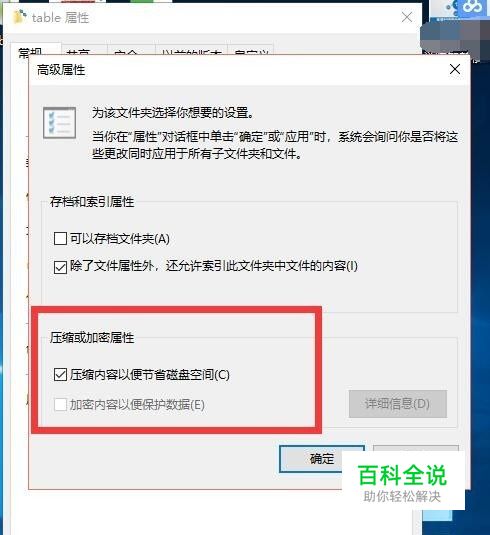The height and width of the screenshot is (535, 490).
Task: Open the 共享 tab
Action: (78, 52)
